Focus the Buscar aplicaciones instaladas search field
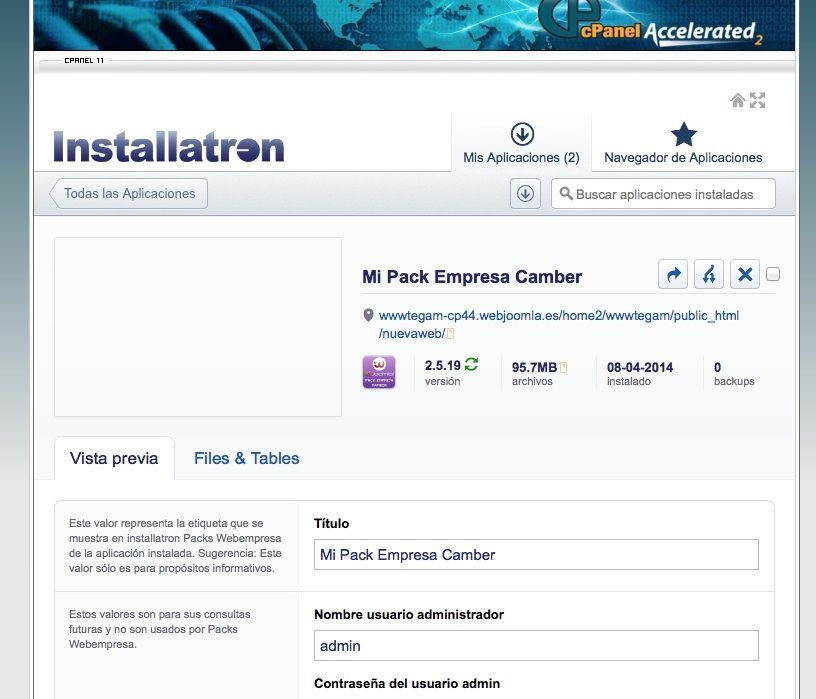Screen dimensions: 816x699 (664, 194)
